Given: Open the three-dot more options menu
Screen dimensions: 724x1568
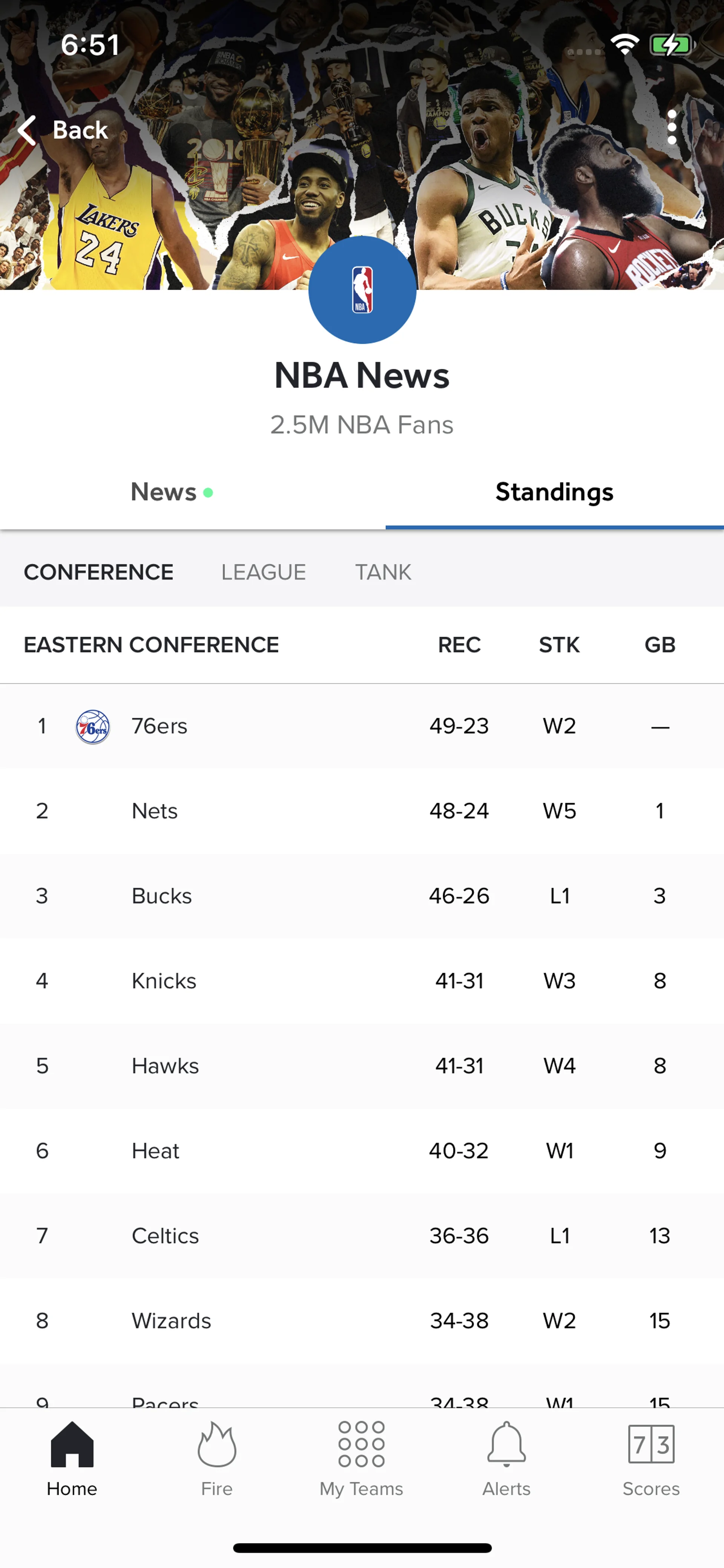Looking at the screenshot, I should (672, 127).
